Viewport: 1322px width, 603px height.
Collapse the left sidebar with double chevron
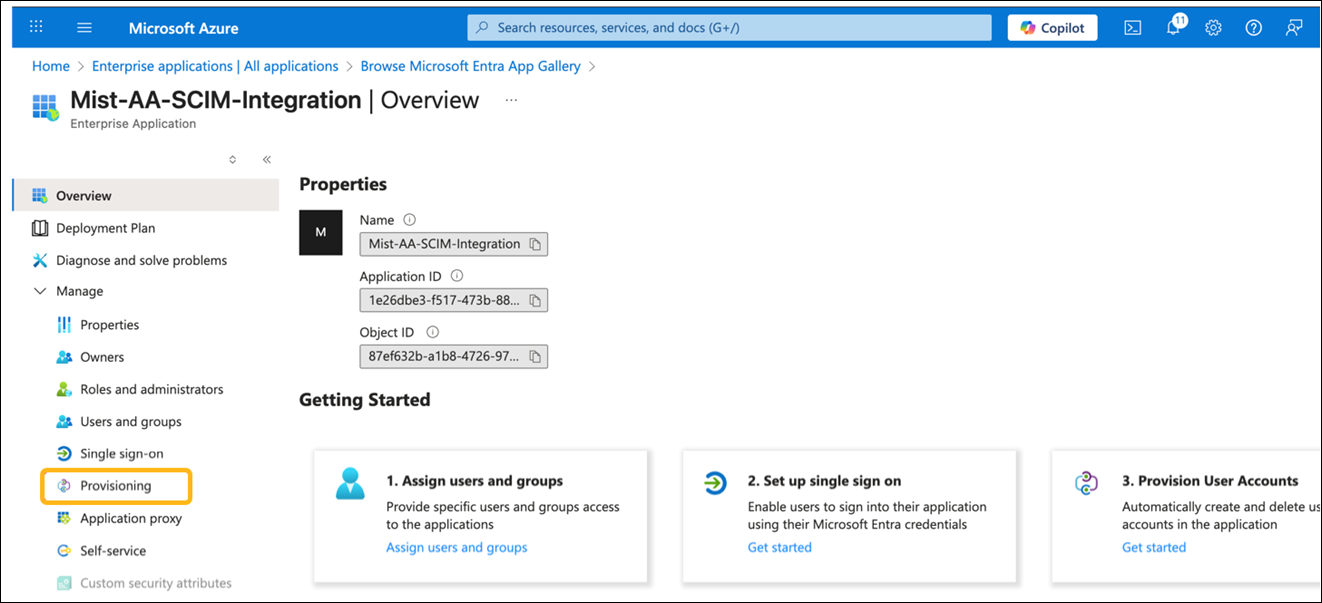coord(267,159)
